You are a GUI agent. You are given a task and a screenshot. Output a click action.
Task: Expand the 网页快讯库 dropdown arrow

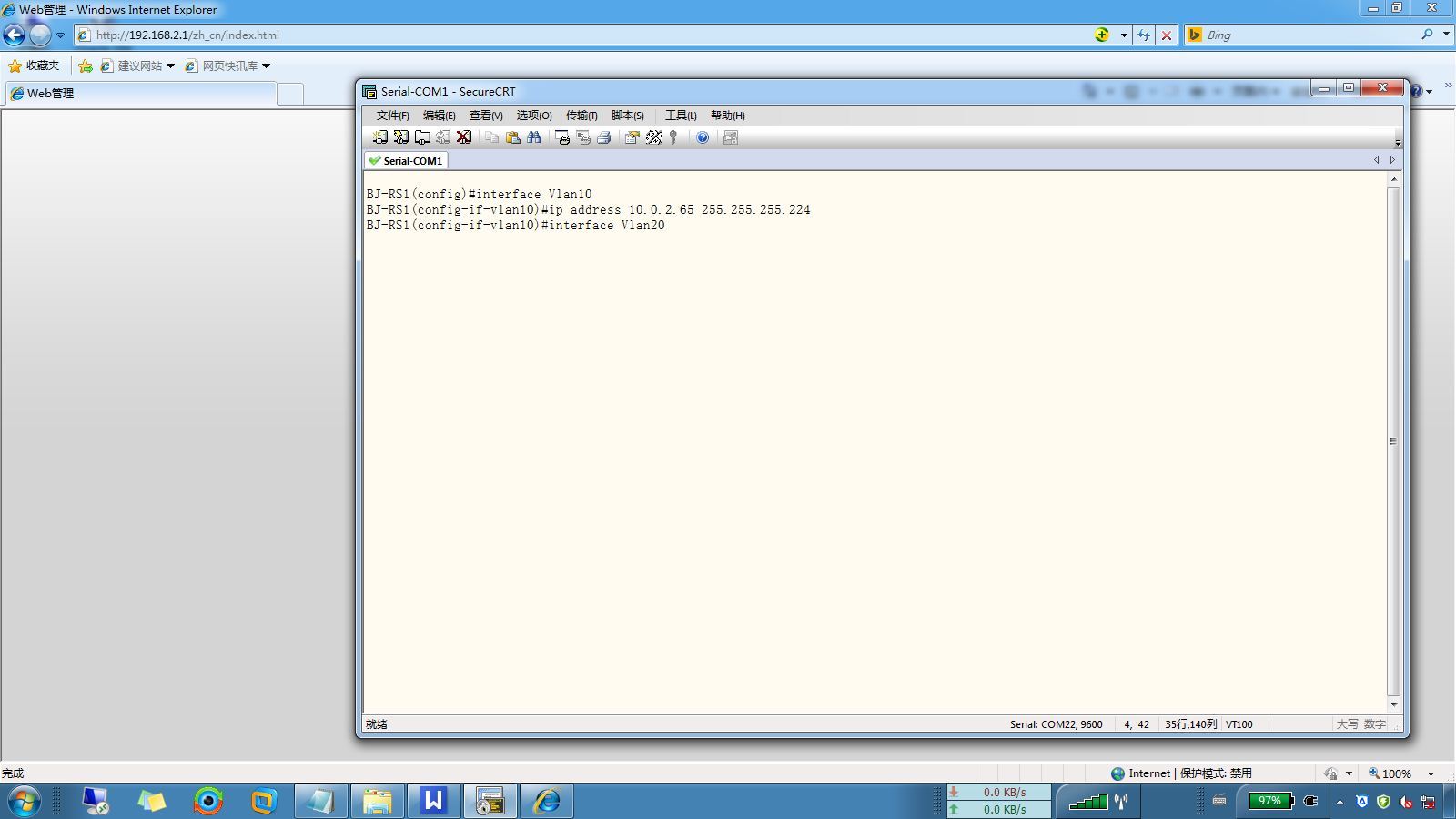(x=266, y=66)
